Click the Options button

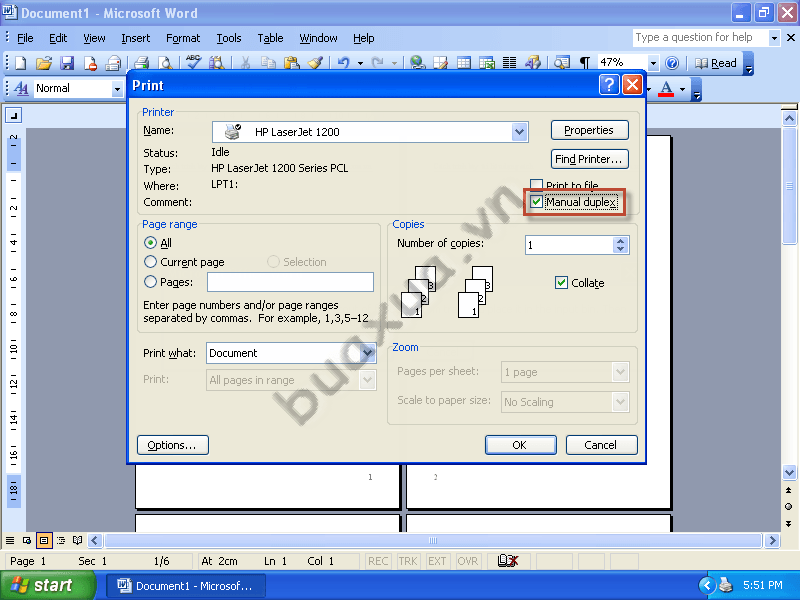pos(172,445)
